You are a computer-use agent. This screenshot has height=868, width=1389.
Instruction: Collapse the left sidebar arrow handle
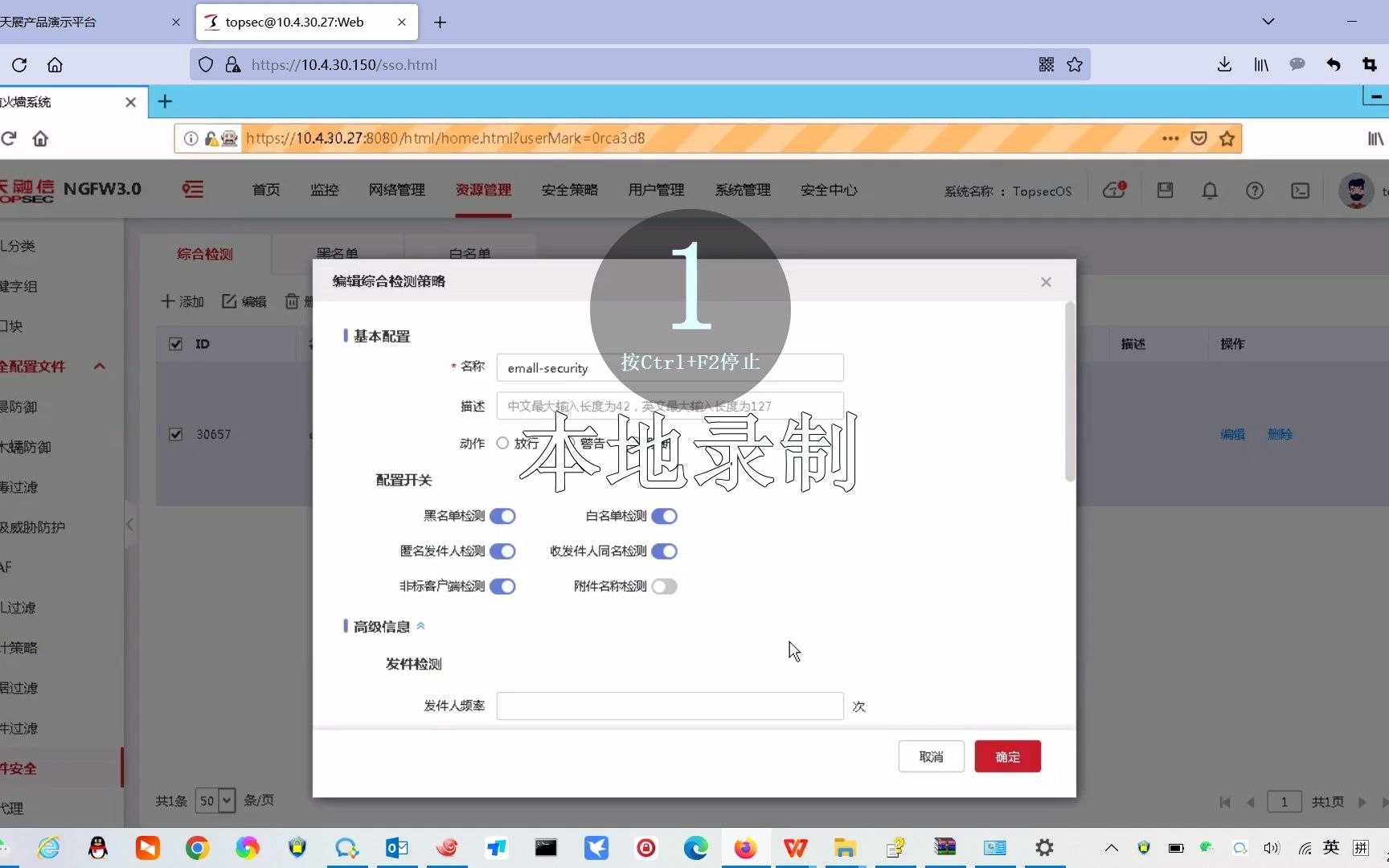click(x=129, y=525)
